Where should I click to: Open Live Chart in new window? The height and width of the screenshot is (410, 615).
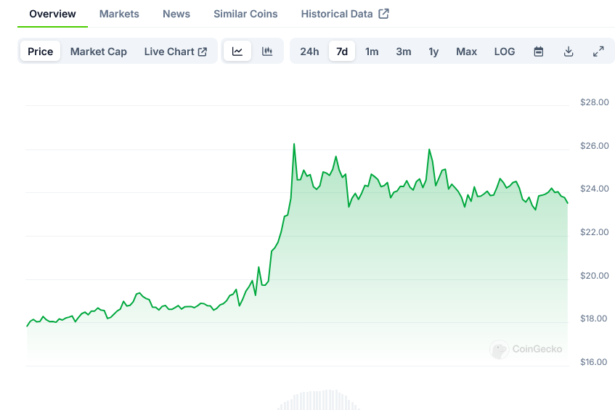pos(175,52)
